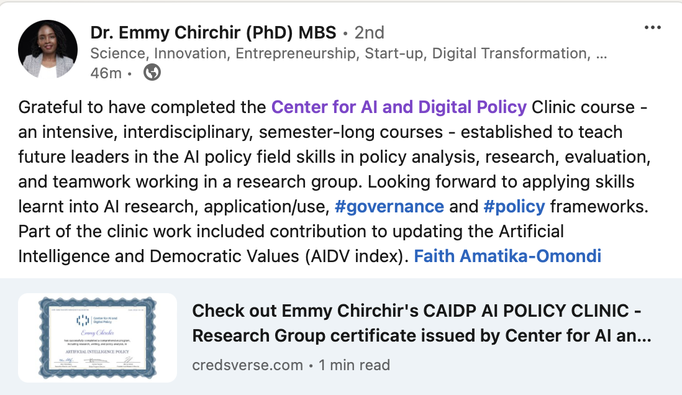Click the 'Clinic course' words in post body
This screenshot has height=395, width=682.
click(583, 107)
